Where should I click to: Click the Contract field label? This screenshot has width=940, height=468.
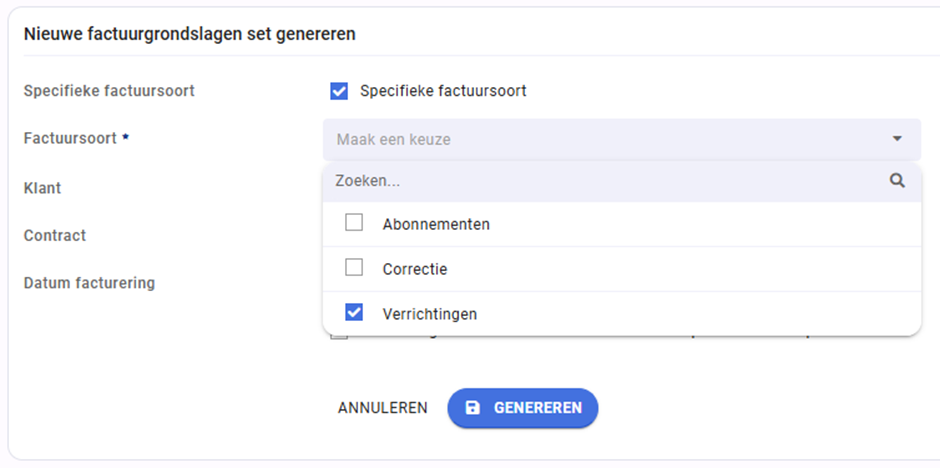(x=55, y=235)
